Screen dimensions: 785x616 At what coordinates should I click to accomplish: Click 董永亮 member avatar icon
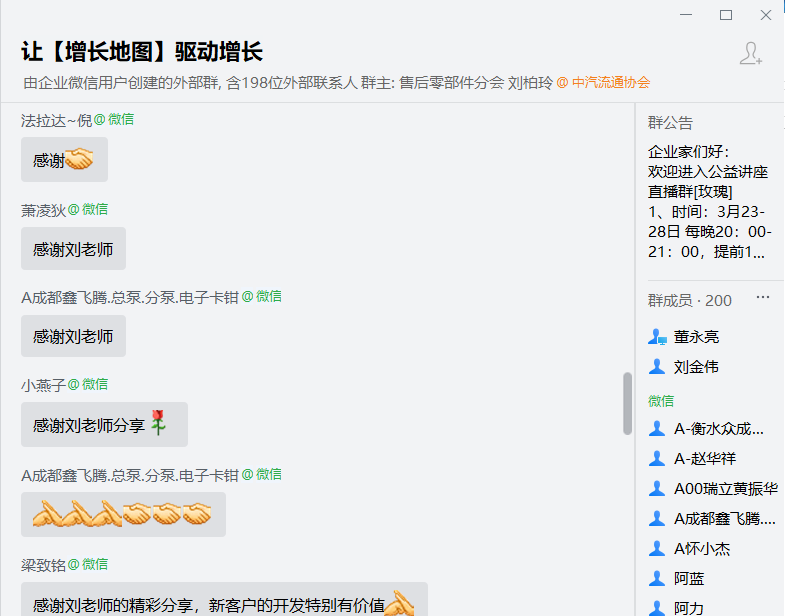[x=657, y=337]
